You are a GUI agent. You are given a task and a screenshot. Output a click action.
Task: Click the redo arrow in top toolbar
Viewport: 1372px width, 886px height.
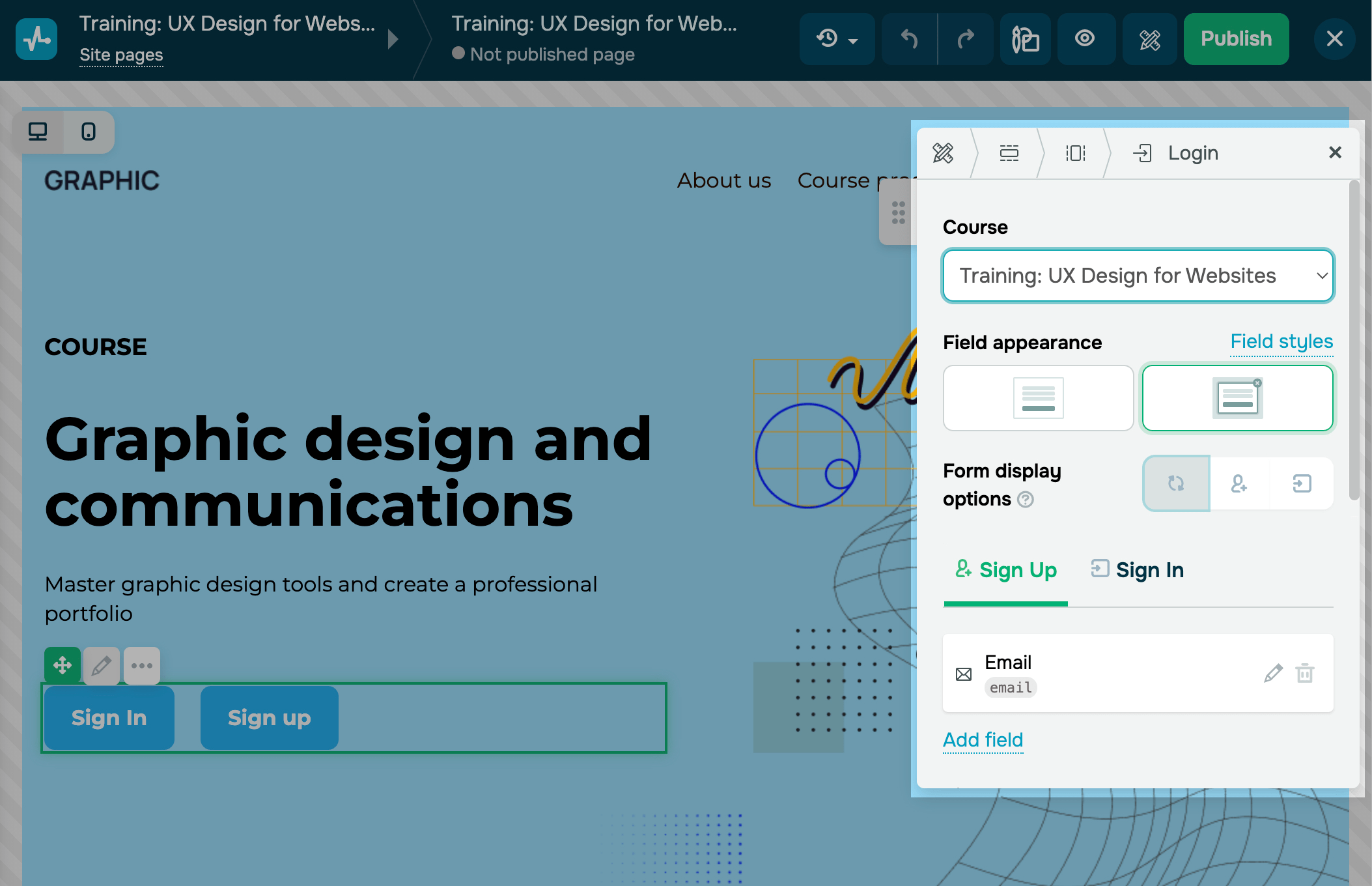point(966,39)
